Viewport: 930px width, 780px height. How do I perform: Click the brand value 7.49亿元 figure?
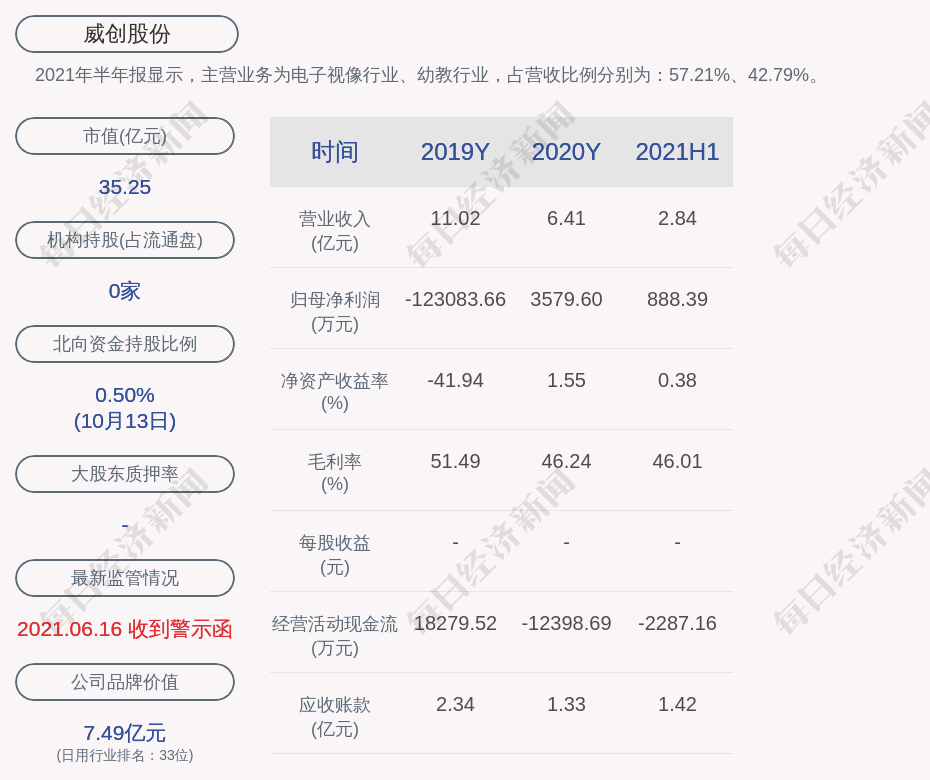click(125, 733)
